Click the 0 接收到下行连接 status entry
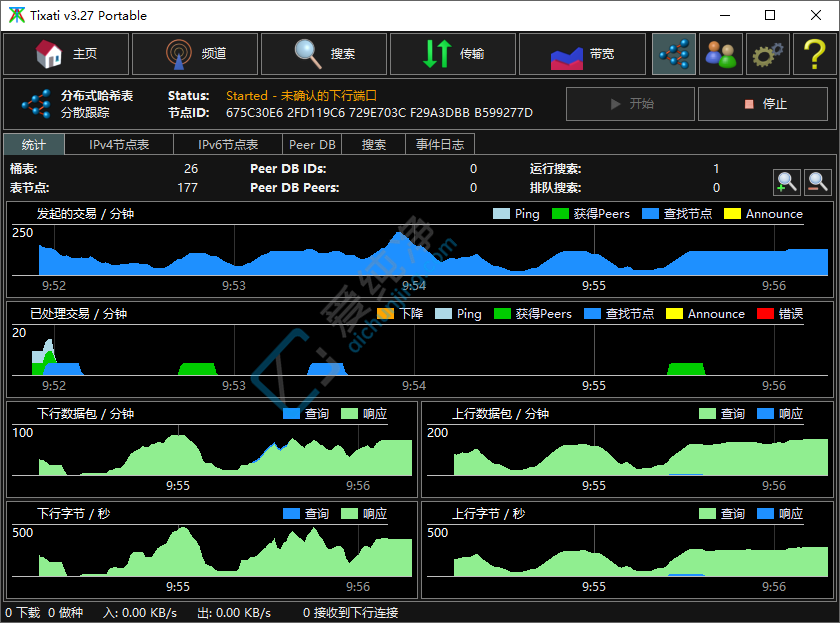The height and width of the screenshot is (623, 840). [350, 612]
